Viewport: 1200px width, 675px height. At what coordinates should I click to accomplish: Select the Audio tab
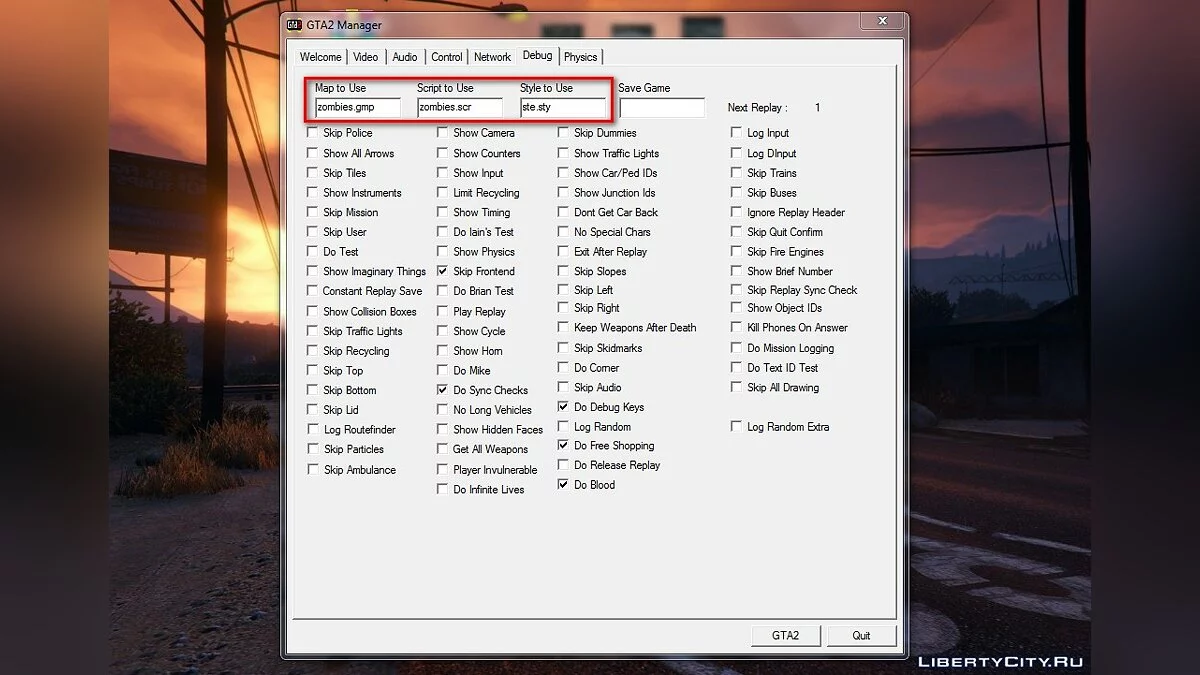click(405, 57)
